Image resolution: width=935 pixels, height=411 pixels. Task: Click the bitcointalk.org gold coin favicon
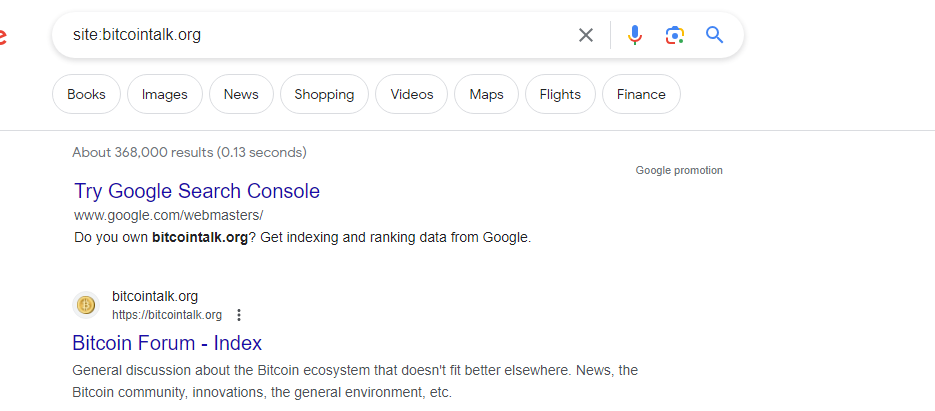point(86,305)
